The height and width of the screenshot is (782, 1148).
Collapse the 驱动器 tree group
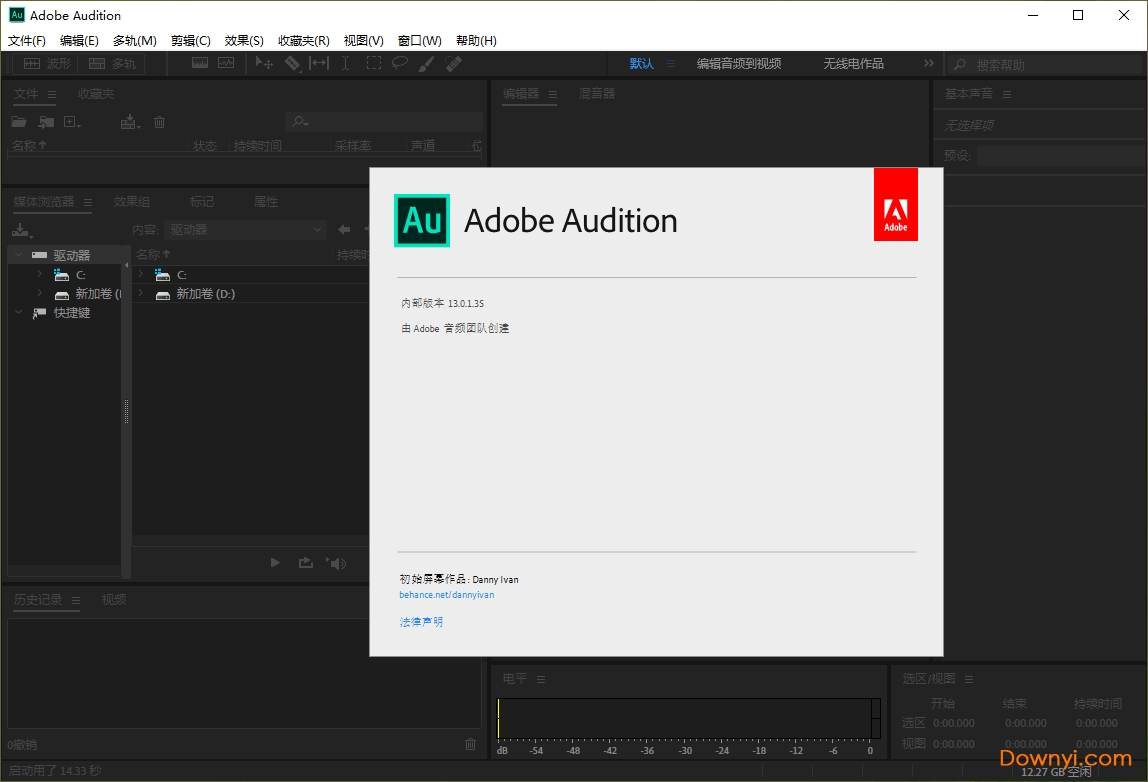(19, 255)
